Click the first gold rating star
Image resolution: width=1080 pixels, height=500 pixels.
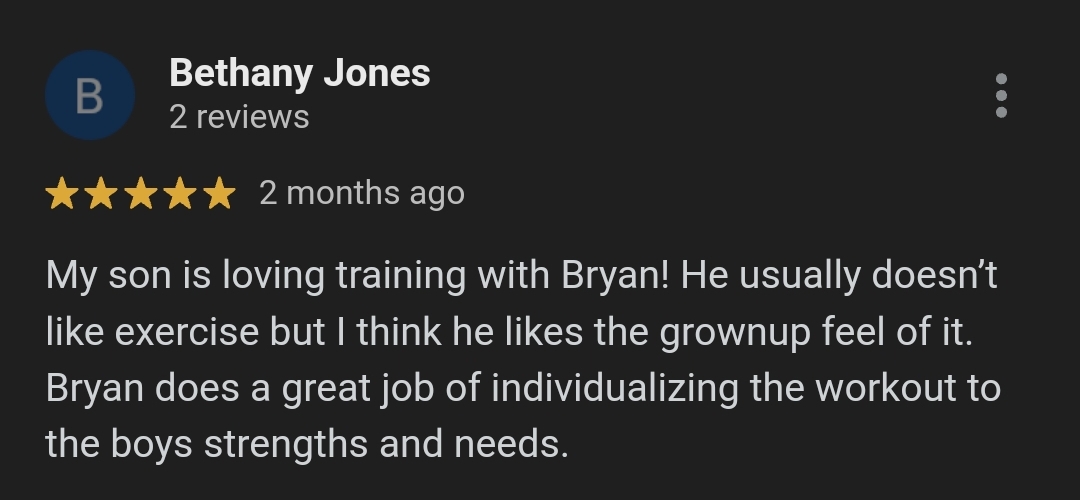click(62, 193)
